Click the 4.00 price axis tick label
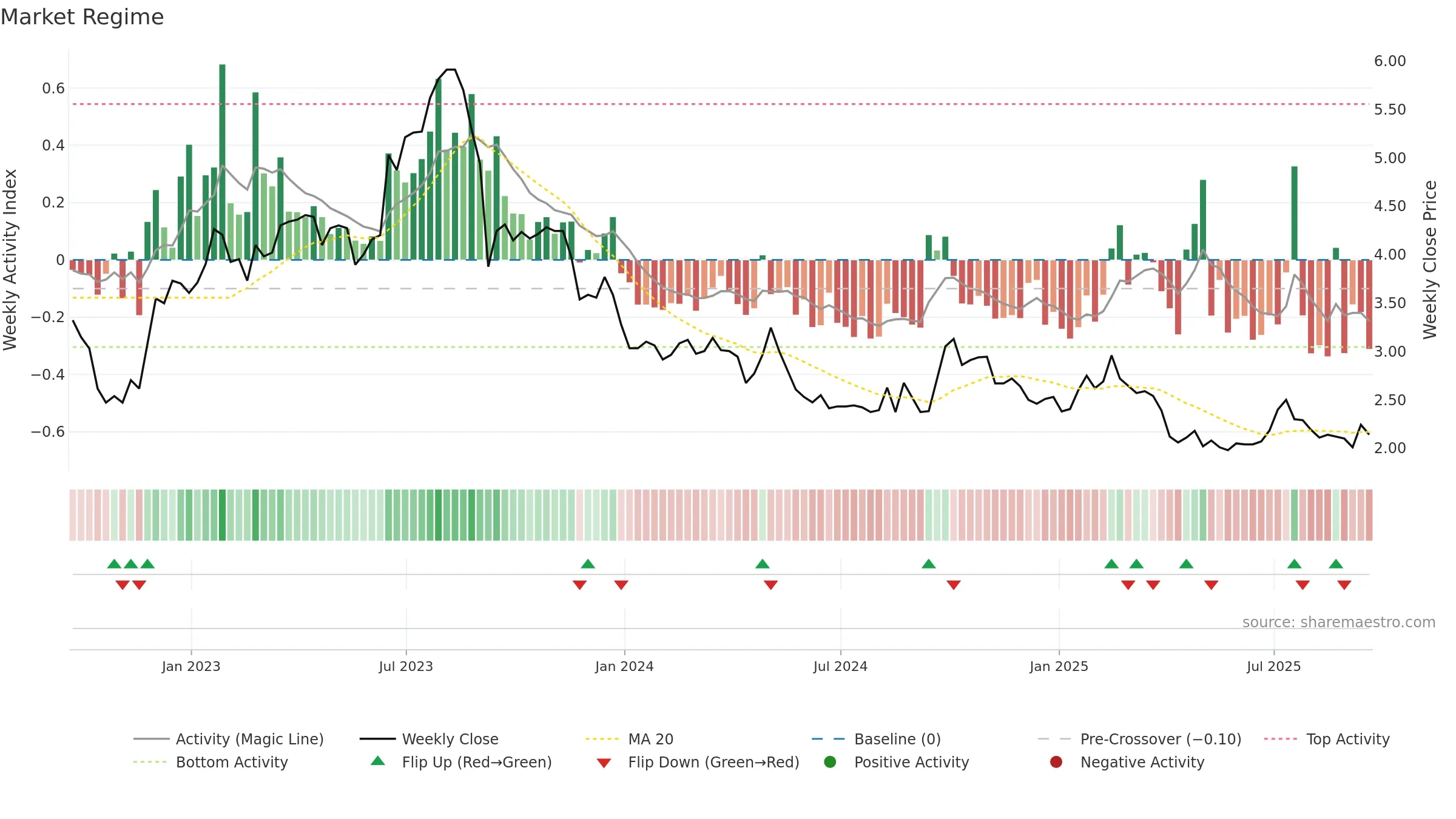 pos(1390,255)
